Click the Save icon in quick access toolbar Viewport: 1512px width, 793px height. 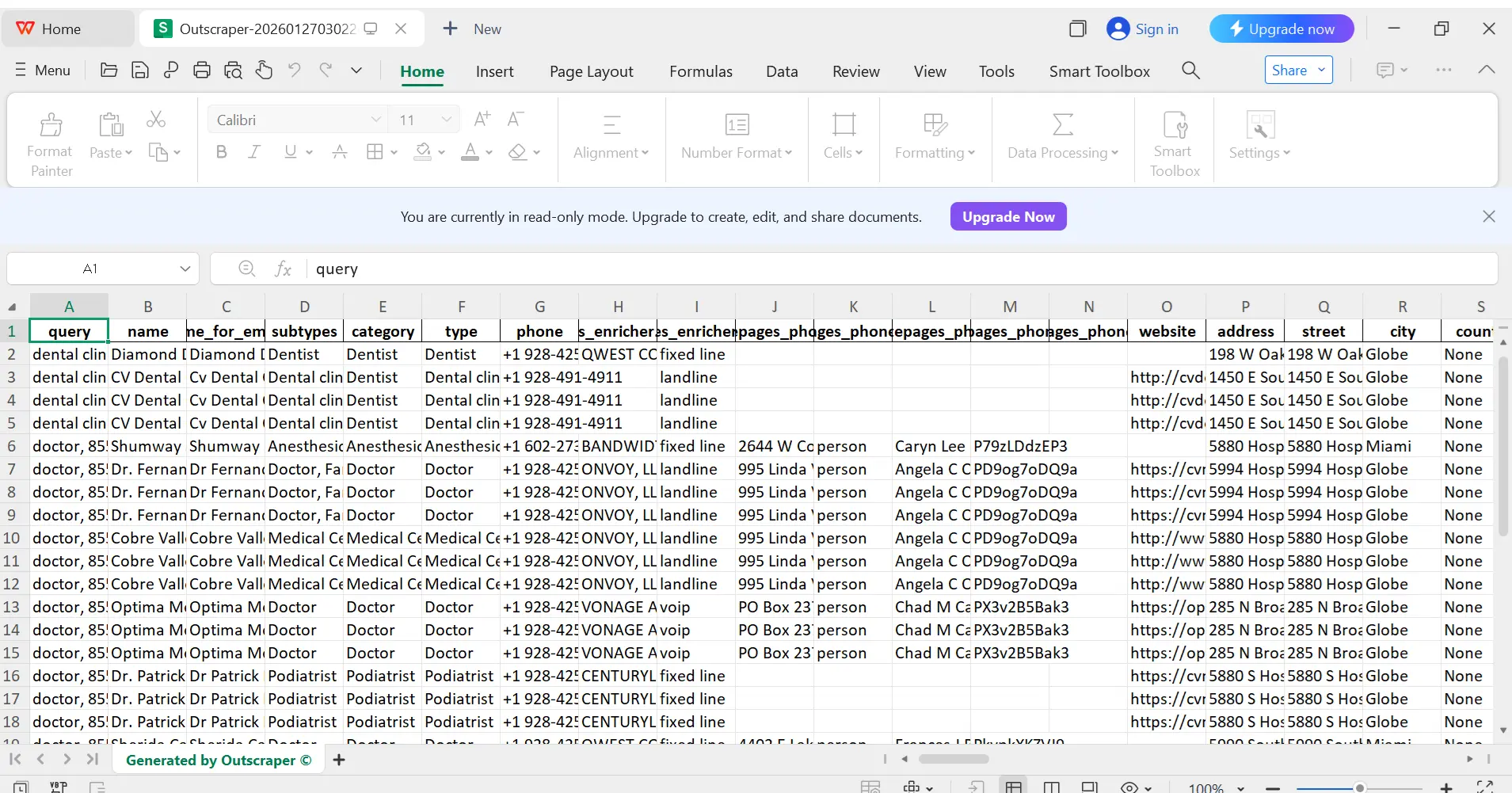pyautogui.click(x=140, y=71)
